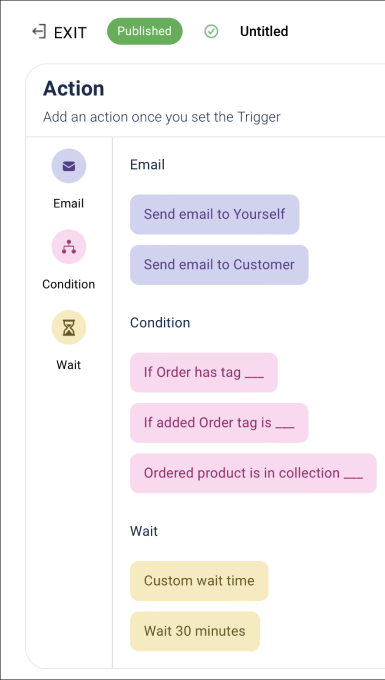Viewport: 385px width, 680px height.
Task: Click the Untitled workflow title
Action: pos(264,31)
